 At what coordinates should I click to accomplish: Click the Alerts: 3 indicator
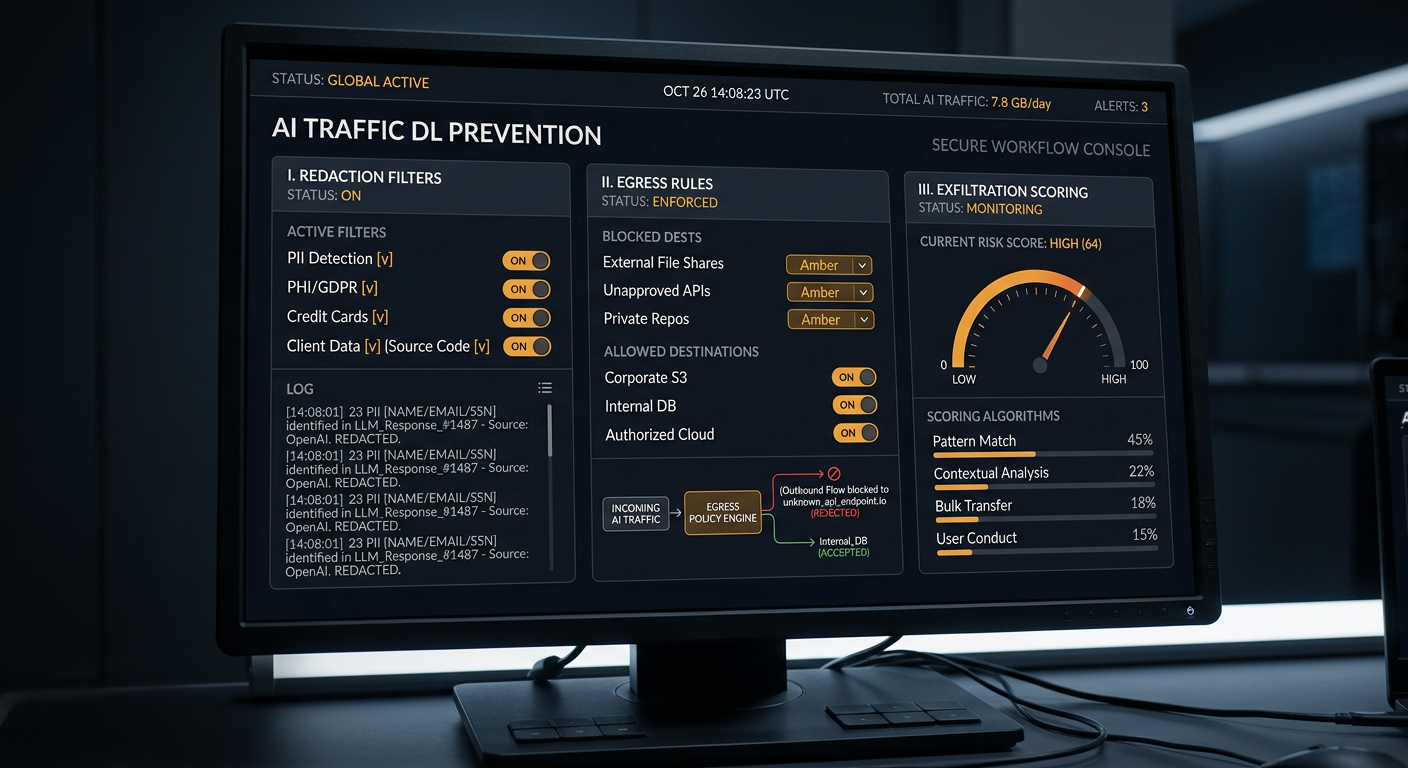tap(1120, 106)
